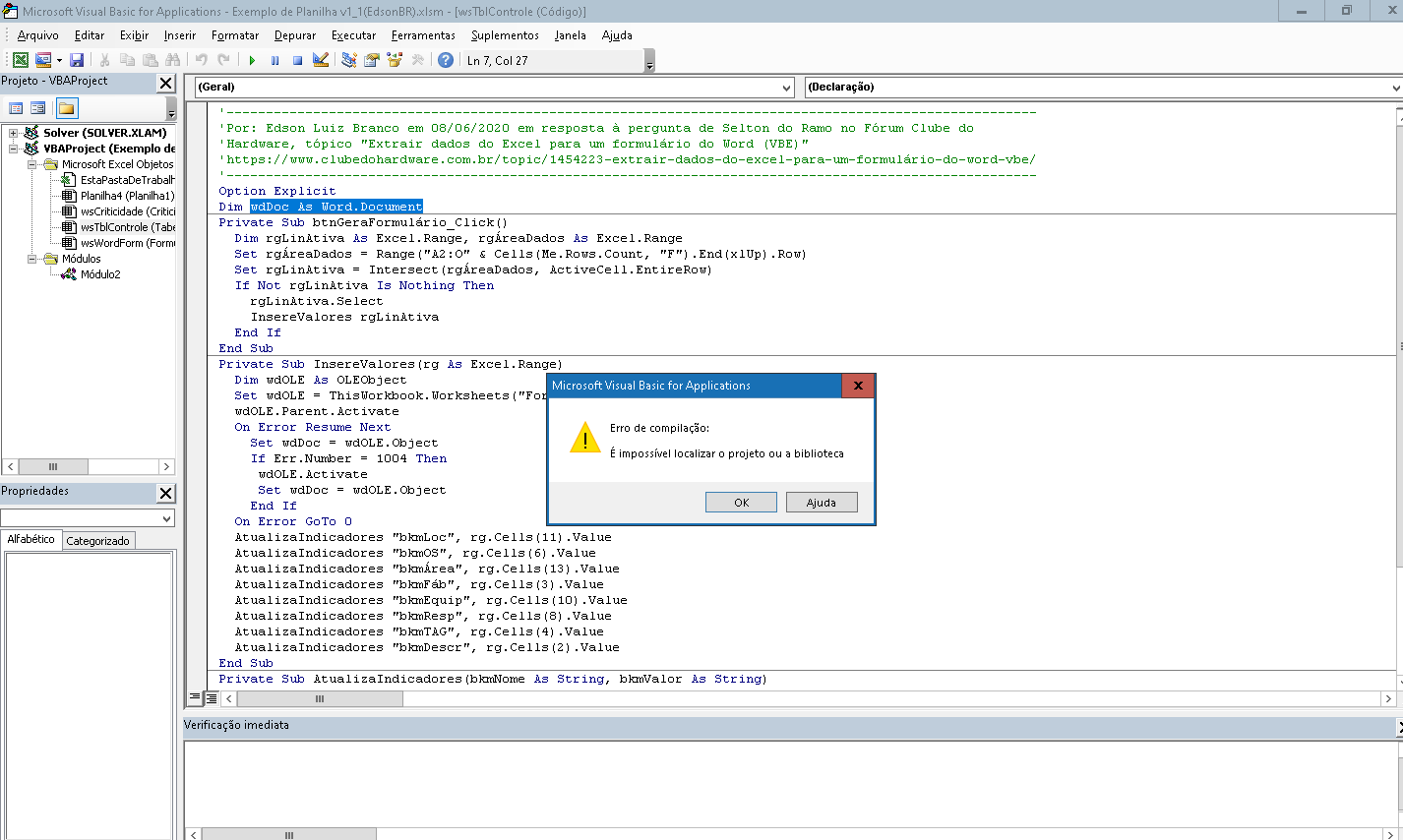This screenshot has width=1403, height=840.
Task: Click the Full Module View button below code
Action: coord(211,698)
